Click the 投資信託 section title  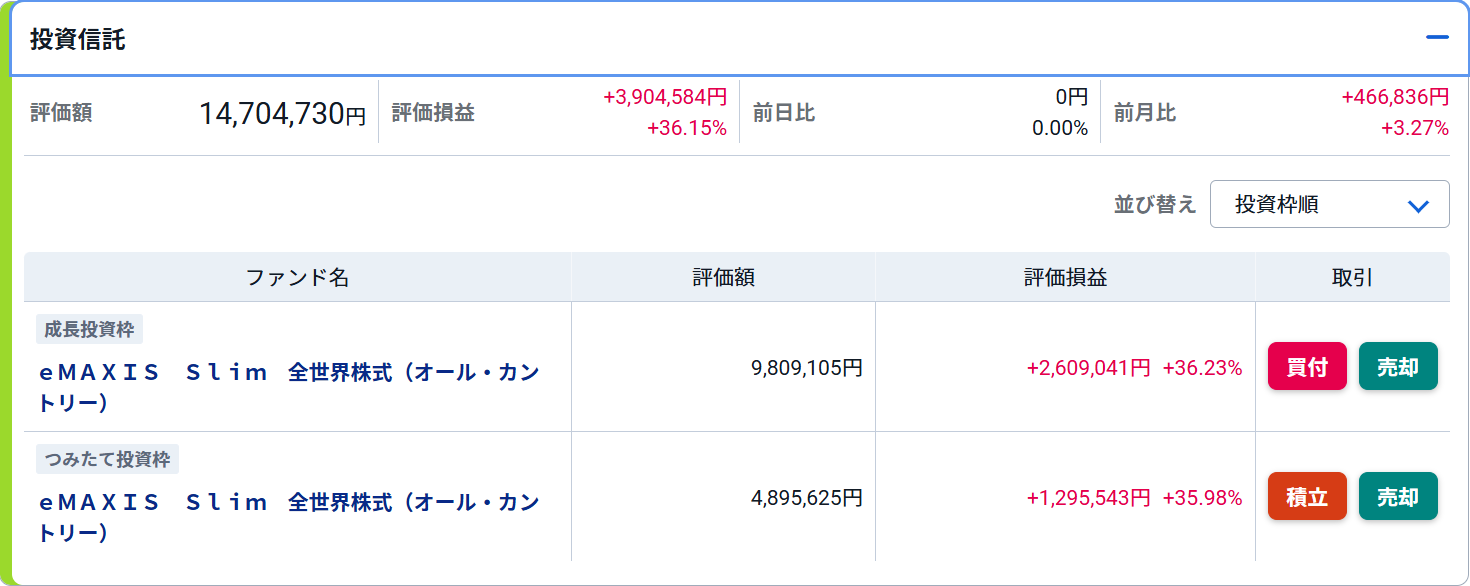pos(78,40)
